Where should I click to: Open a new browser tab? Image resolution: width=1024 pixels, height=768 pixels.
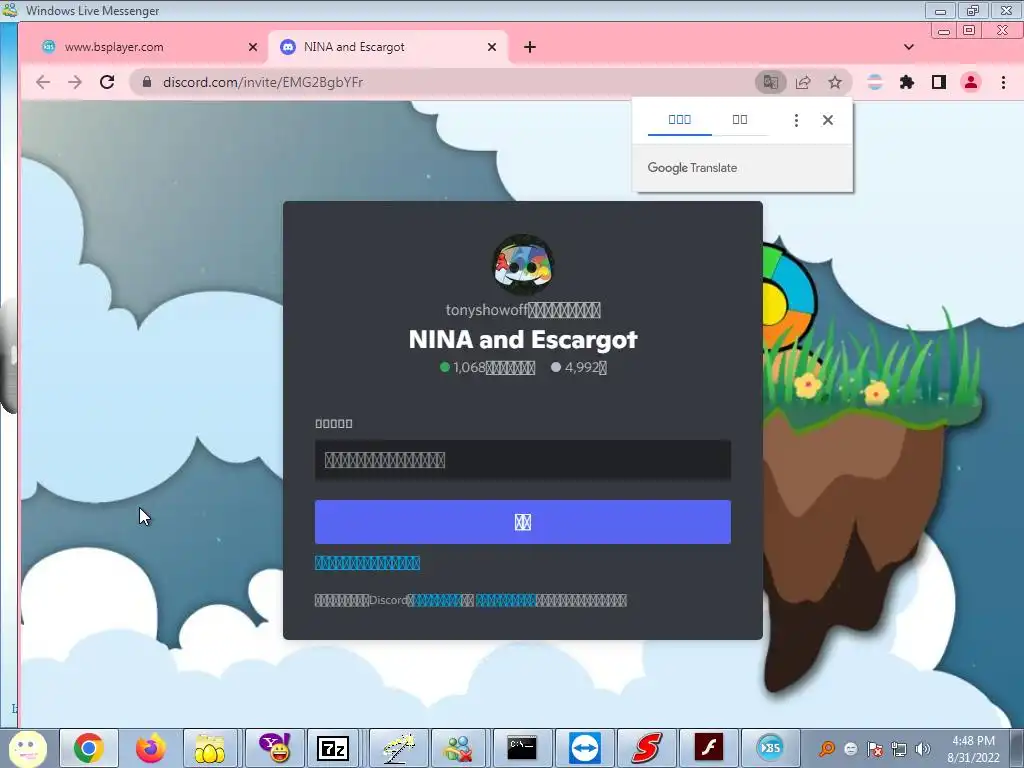pos(530,47)
